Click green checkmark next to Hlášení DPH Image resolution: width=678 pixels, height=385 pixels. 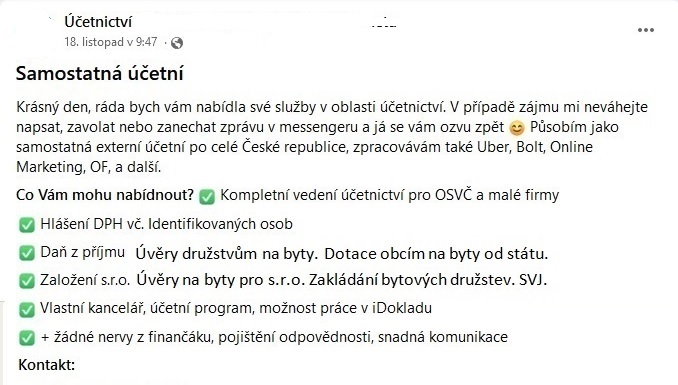[27, 225]
